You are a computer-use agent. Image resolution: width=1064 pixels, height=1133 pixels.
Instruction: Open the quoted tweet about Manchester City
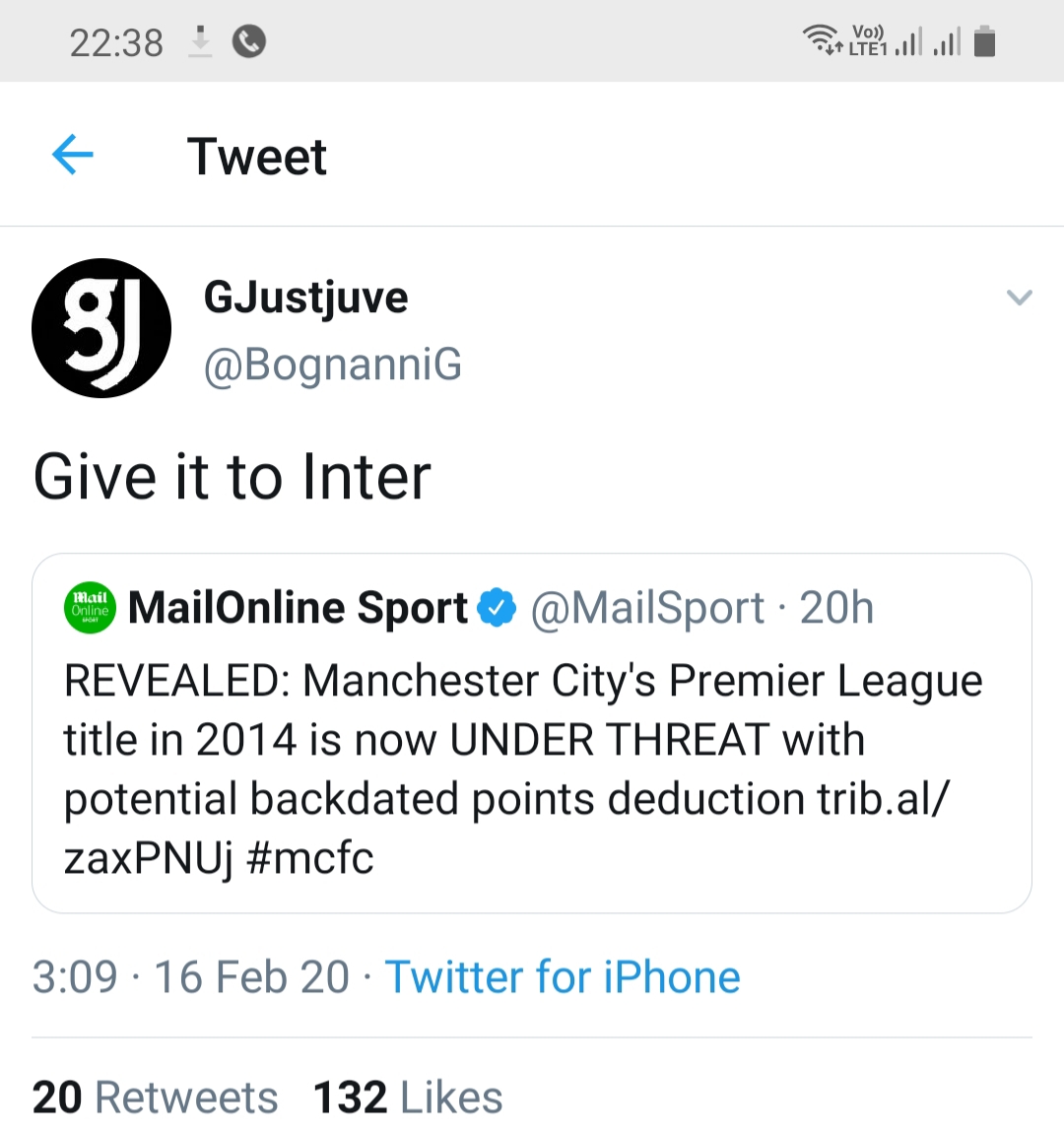532,768
